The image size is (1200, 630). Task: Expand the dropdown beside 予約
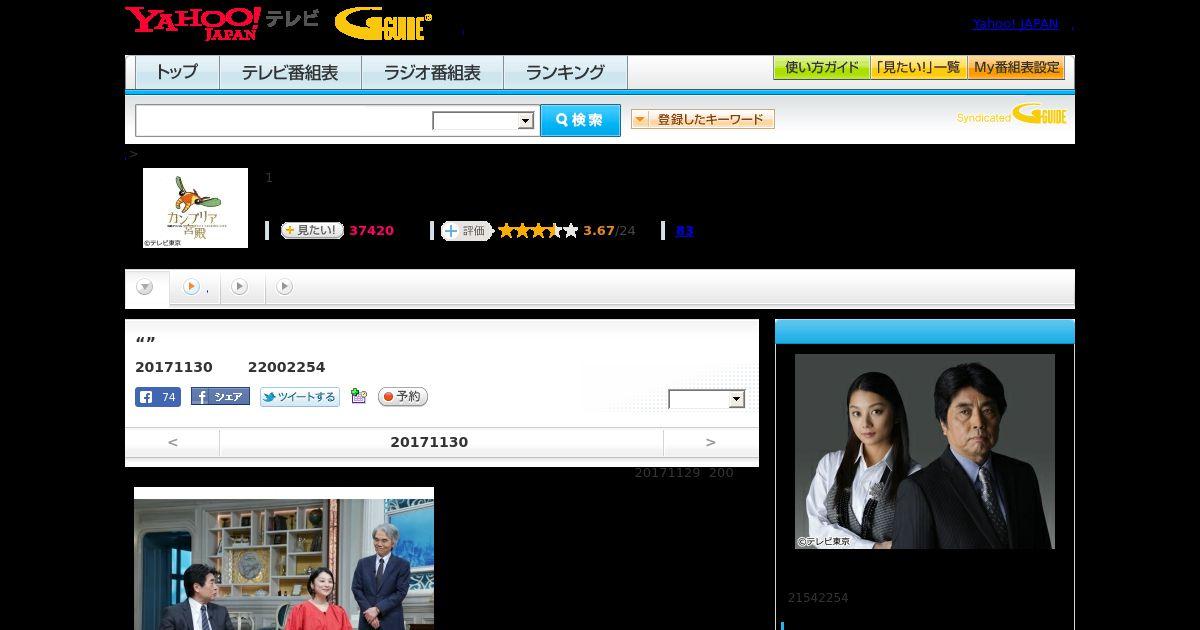pos(707,399)
